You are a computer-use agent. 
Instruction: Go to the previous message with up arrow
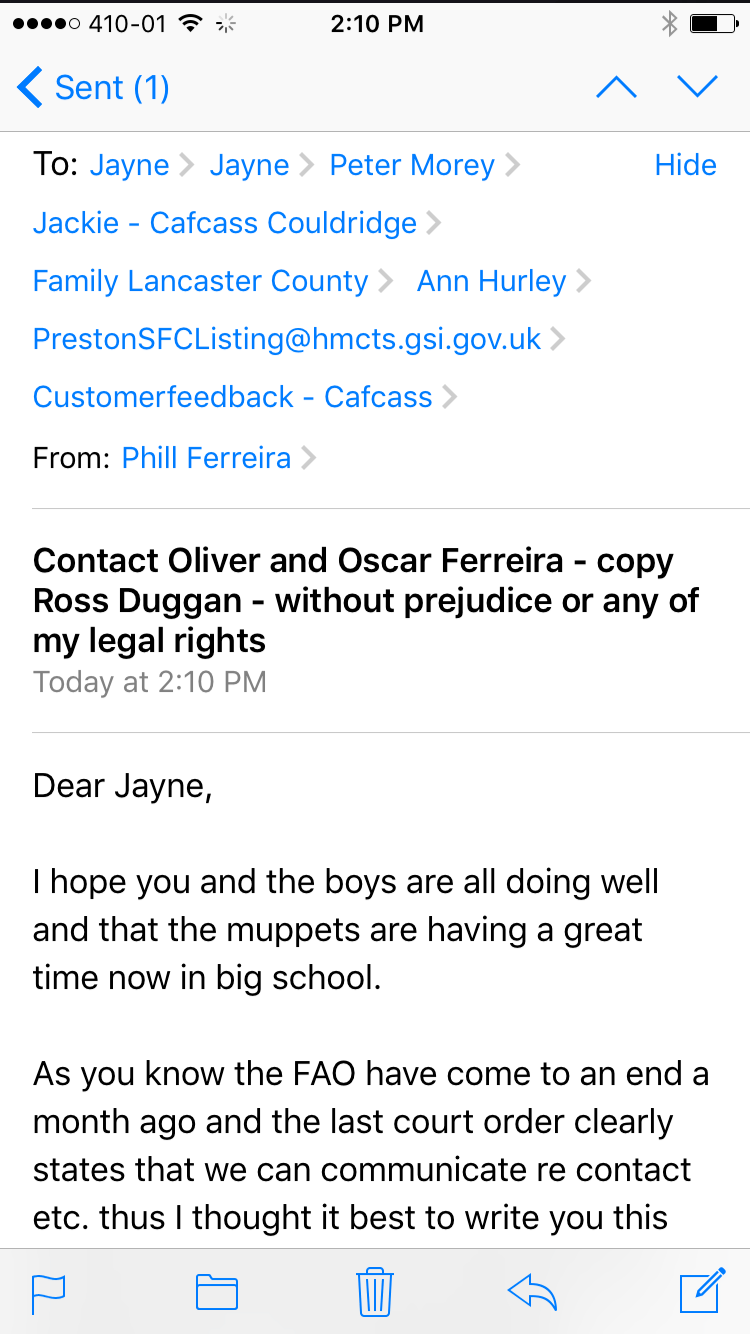[x=616, y=88]
